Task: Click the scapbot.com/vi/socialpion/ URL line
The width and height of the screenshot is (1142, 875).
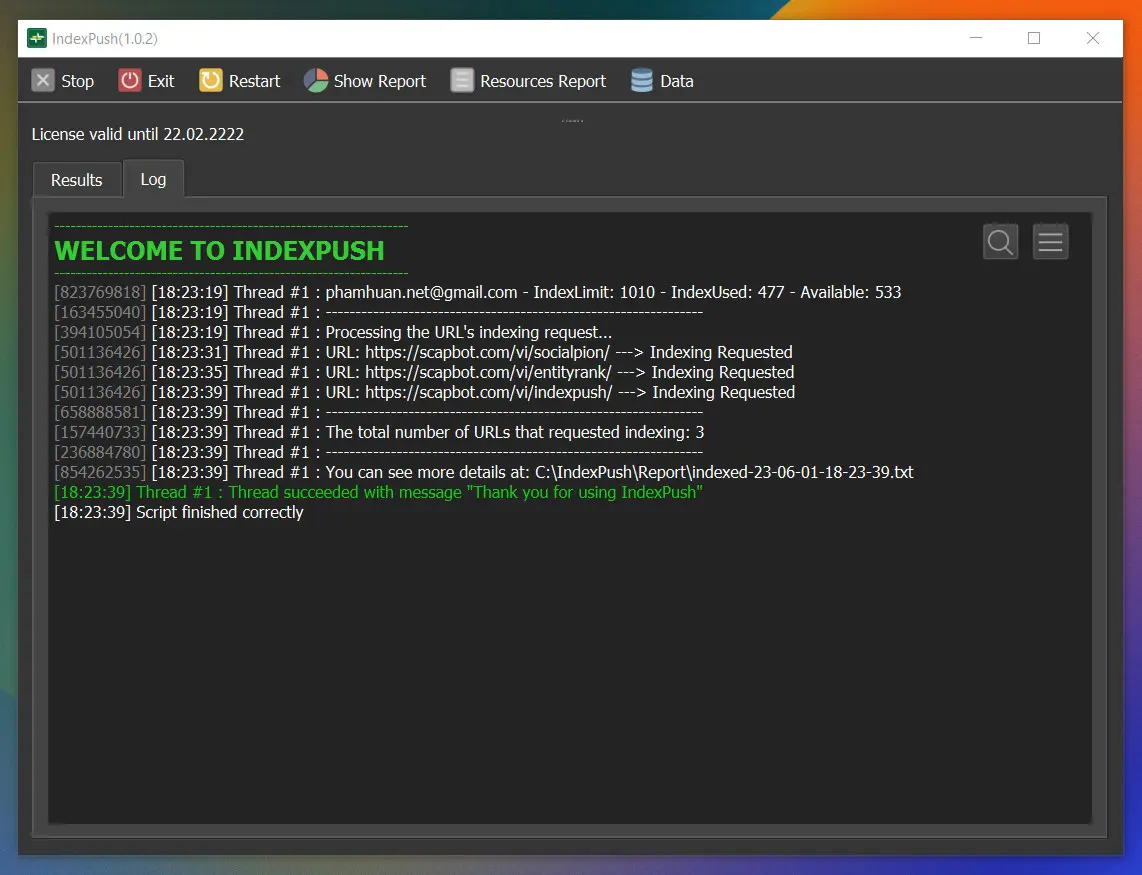Action: (424, 352)
